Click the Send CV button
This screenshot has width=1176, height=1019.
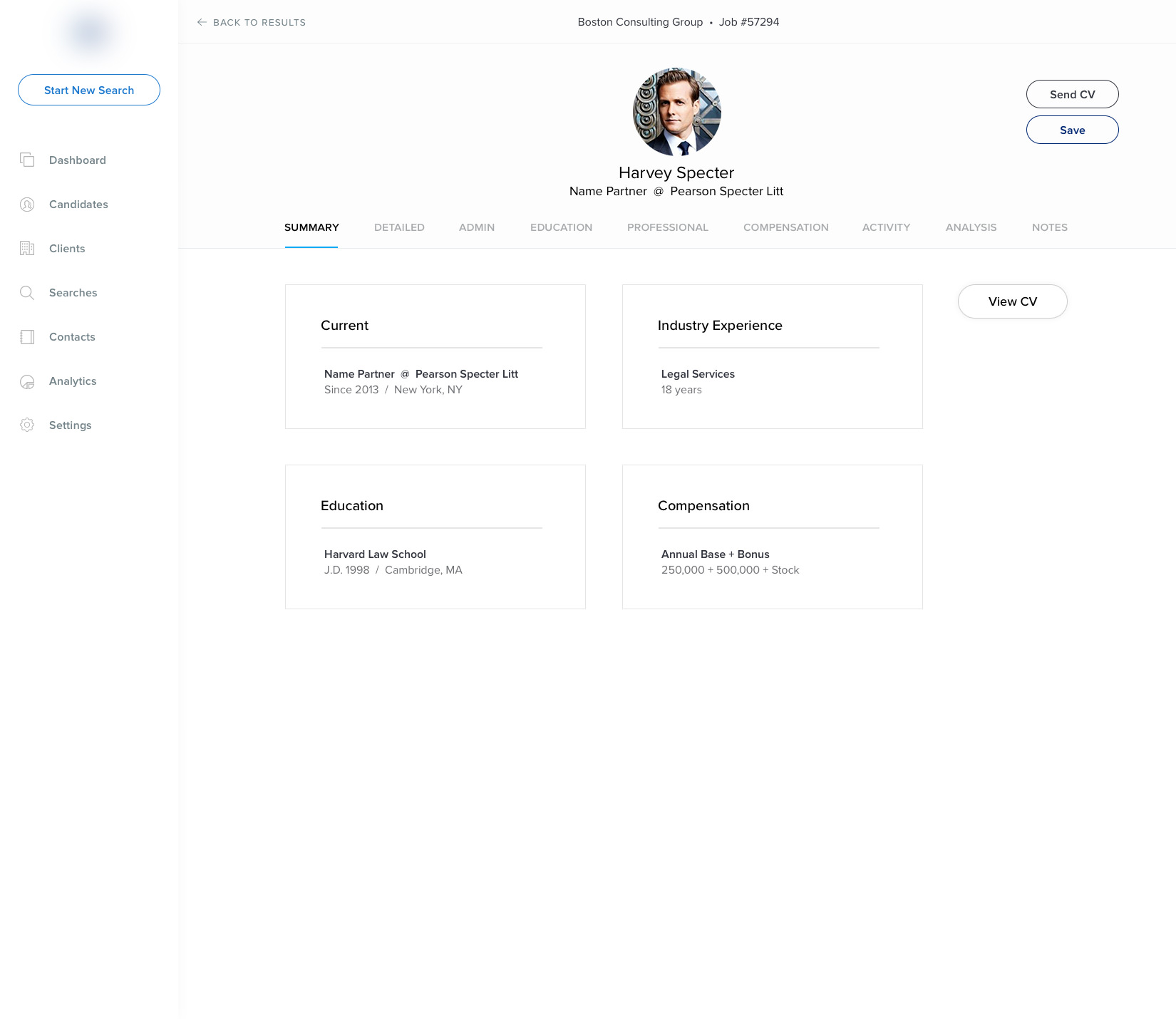pos(1073,94)
